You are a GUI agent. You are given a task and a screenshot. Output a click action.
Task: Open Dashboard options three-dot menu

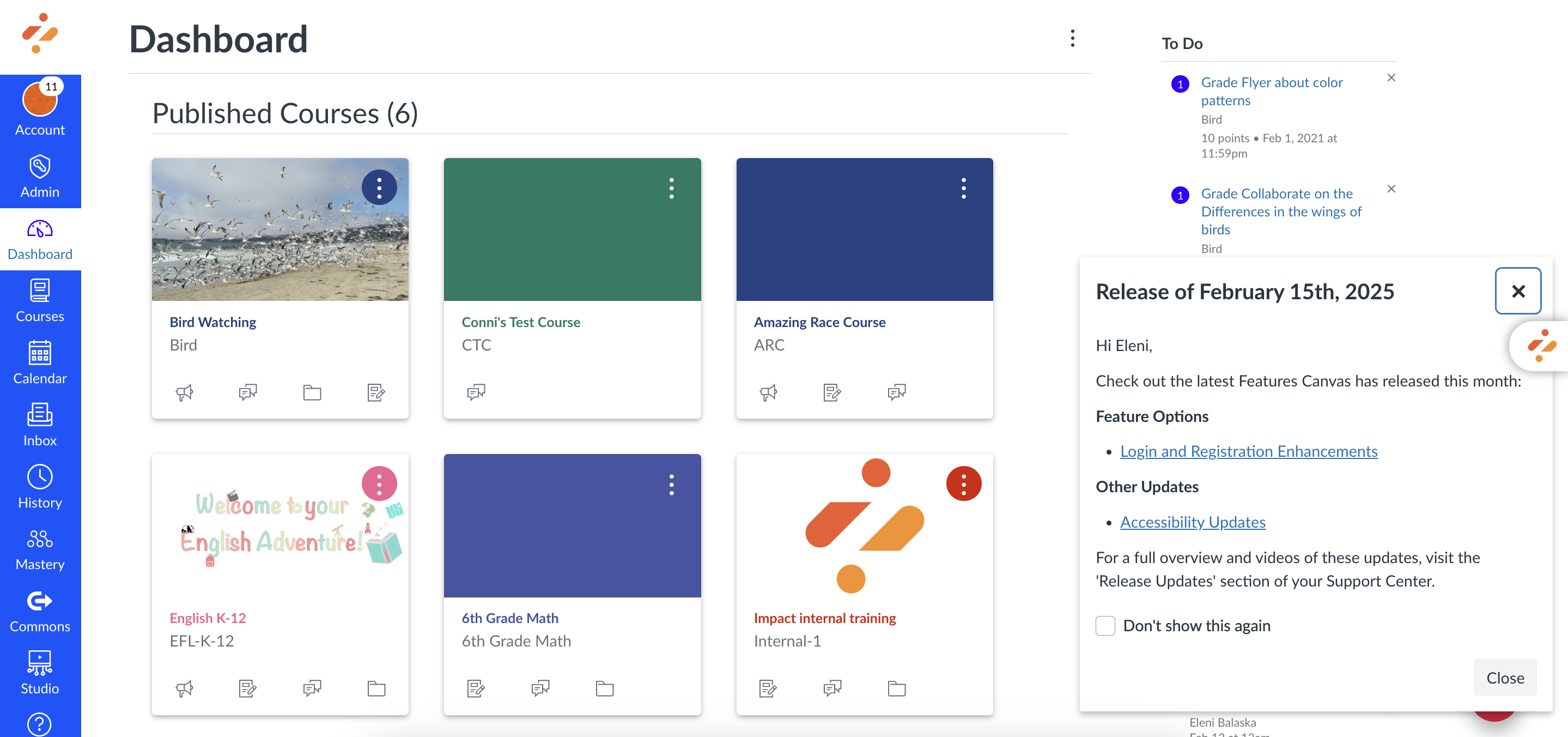(1072, 38)
